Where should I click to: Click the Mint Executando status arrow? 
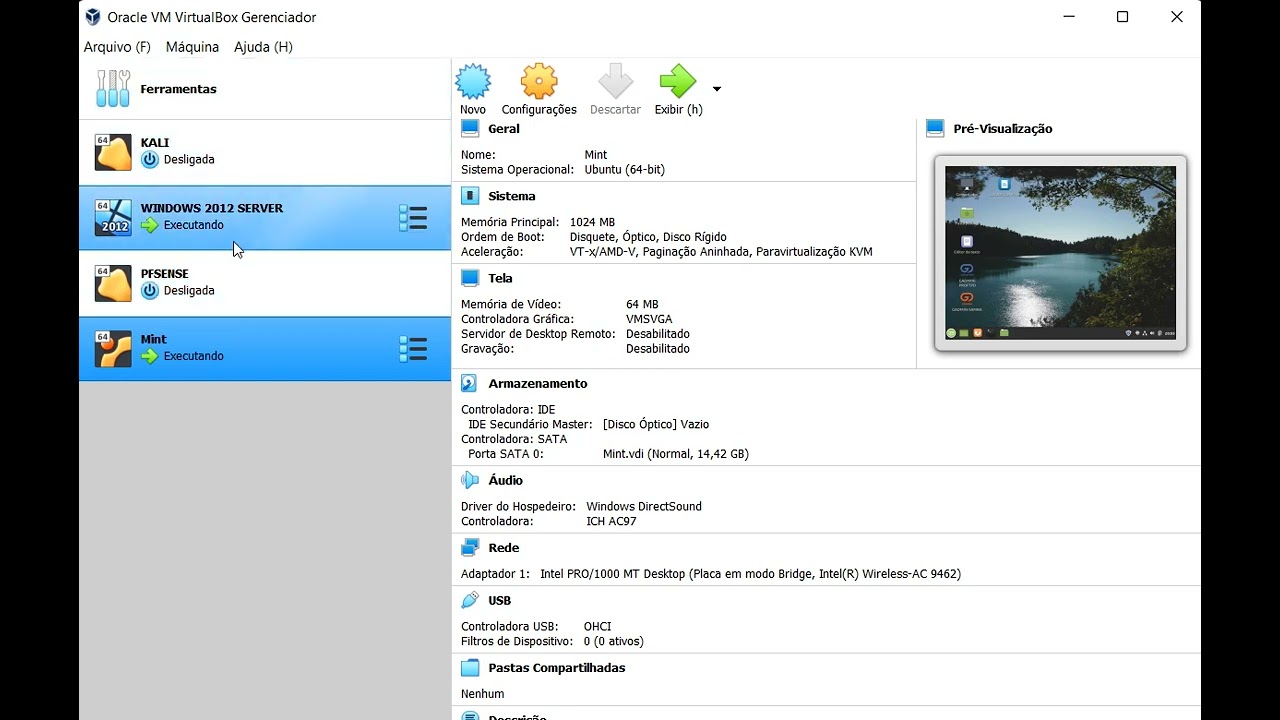[x=150, y=356]
